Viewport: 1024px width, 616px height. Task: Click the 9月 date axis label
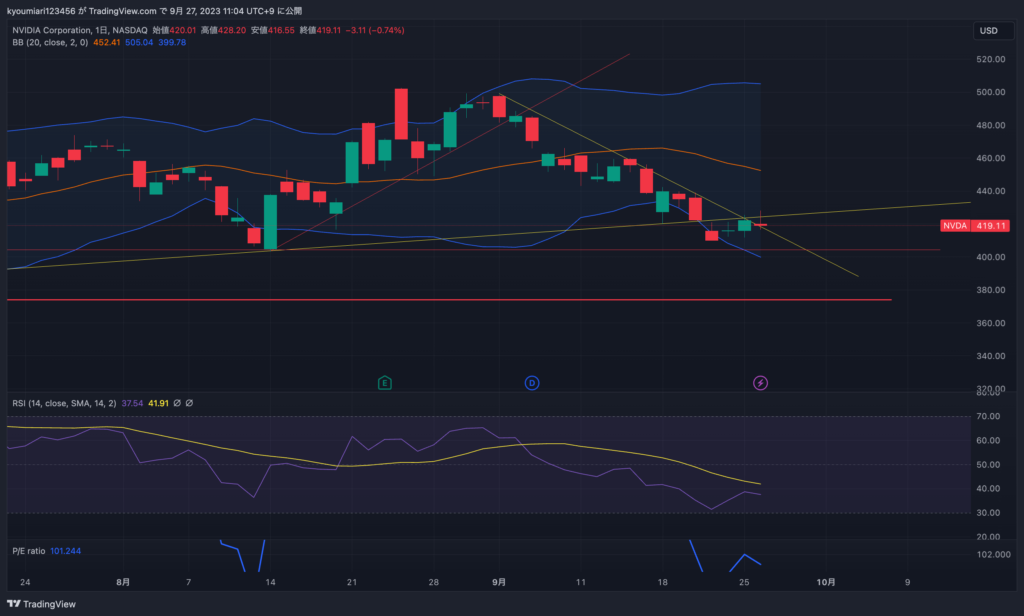499,581
